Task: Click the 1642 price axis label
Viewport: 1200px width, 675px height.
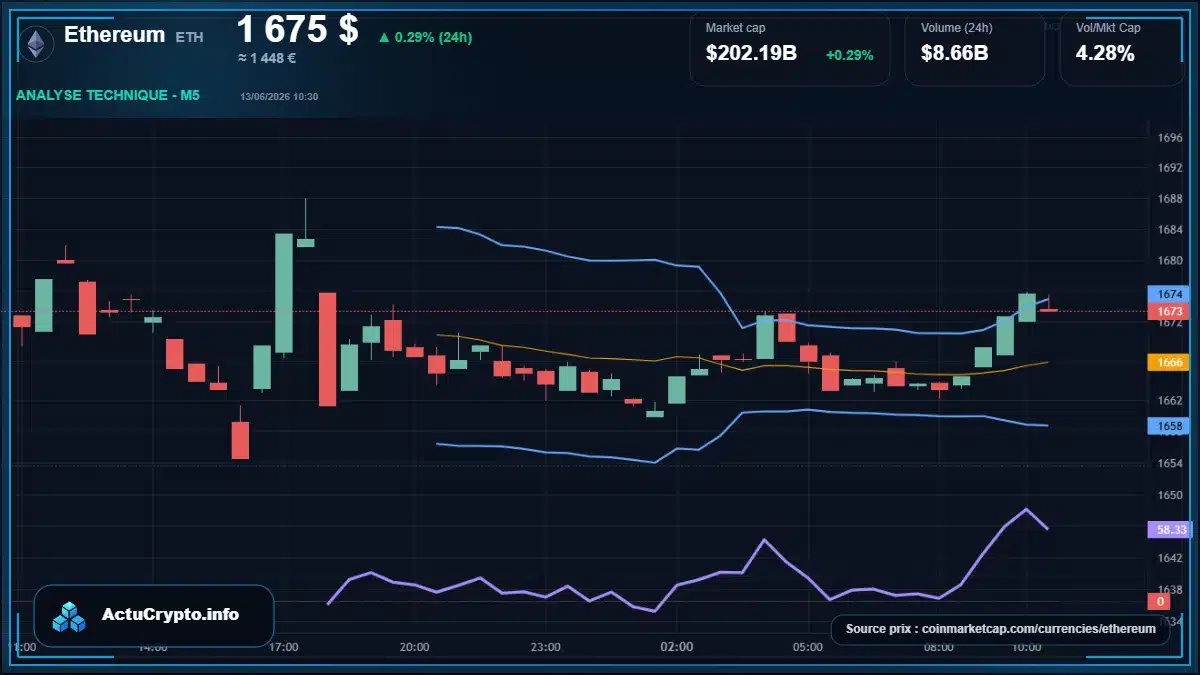Action: (x=1170, y=558)
